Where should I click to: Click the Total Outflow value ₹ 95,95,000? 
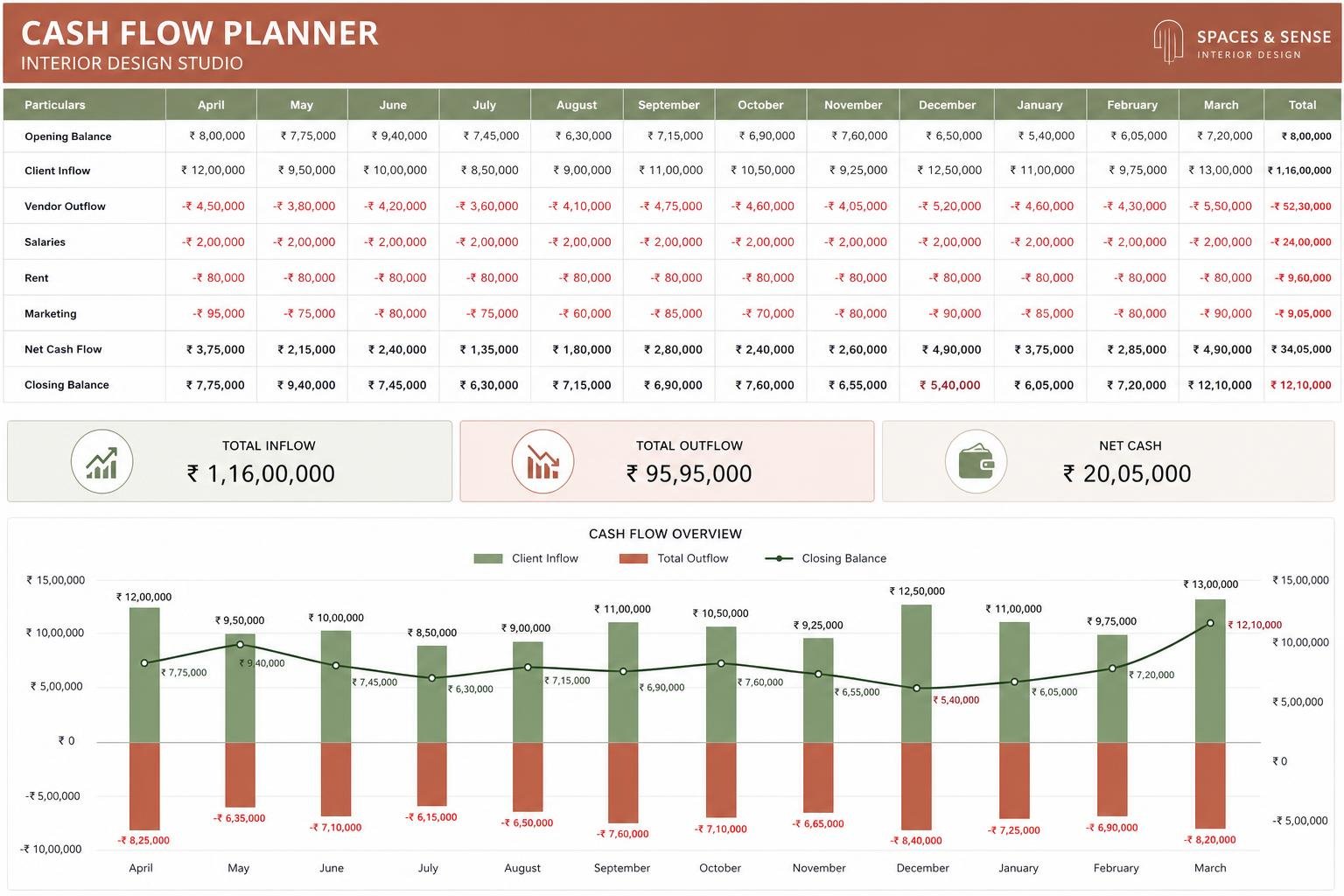tap(689, 473)
